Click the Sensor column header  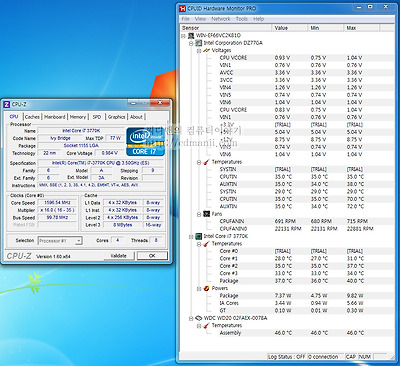click(226, 28)
